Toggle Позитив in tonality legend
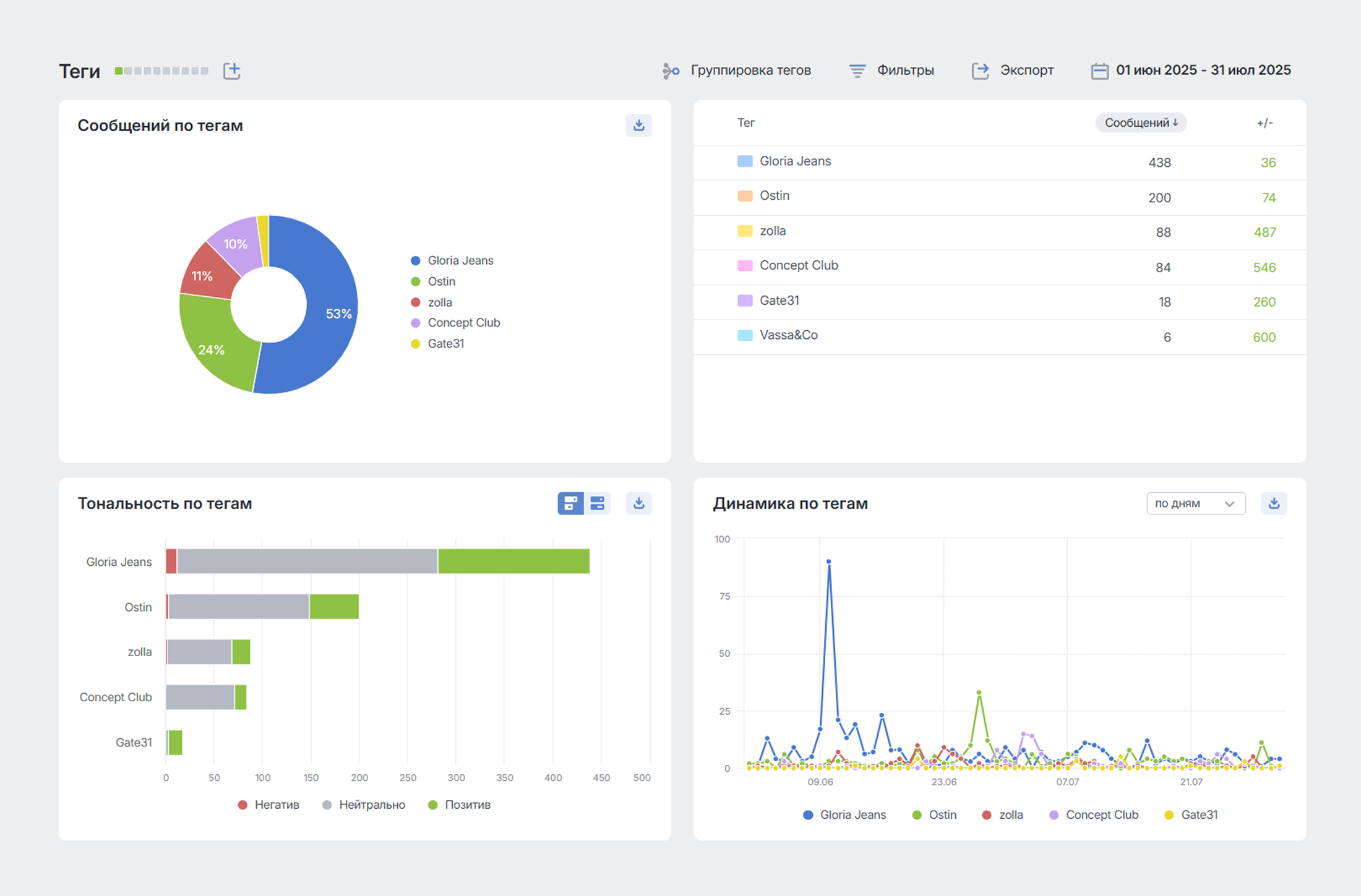The image size is (1361, 896). coord(459,804)
